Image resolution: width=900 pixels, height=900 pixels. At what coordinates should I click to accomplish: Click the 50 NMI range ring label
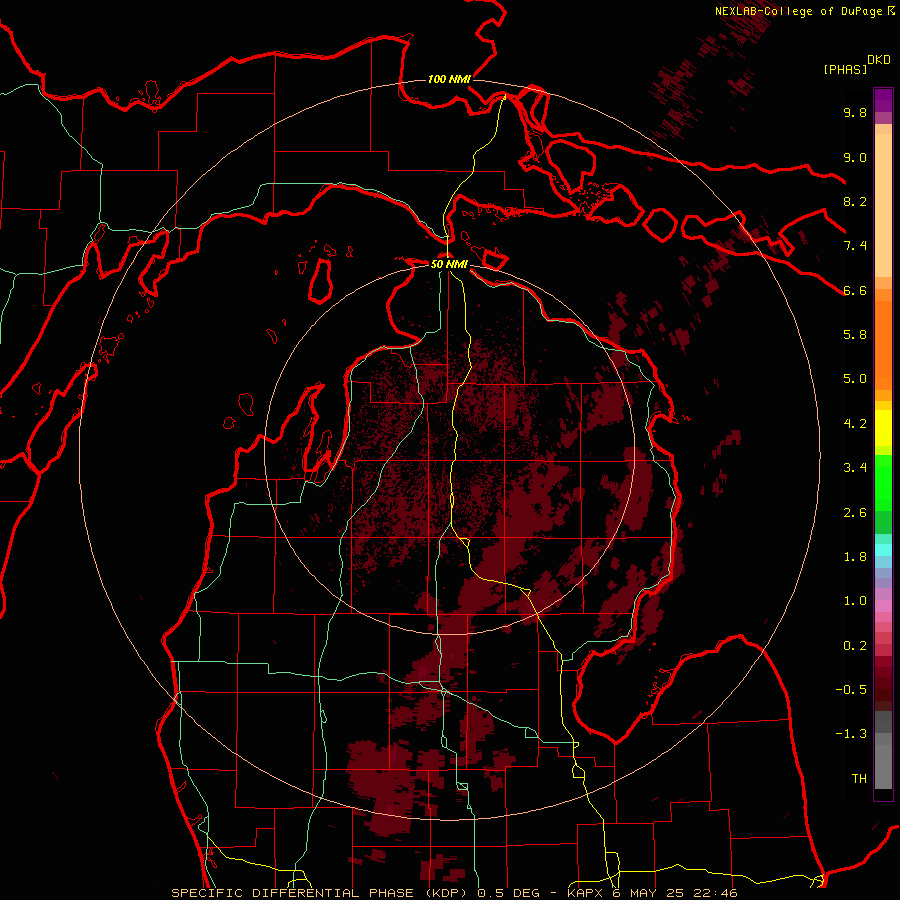pos(449,264)
